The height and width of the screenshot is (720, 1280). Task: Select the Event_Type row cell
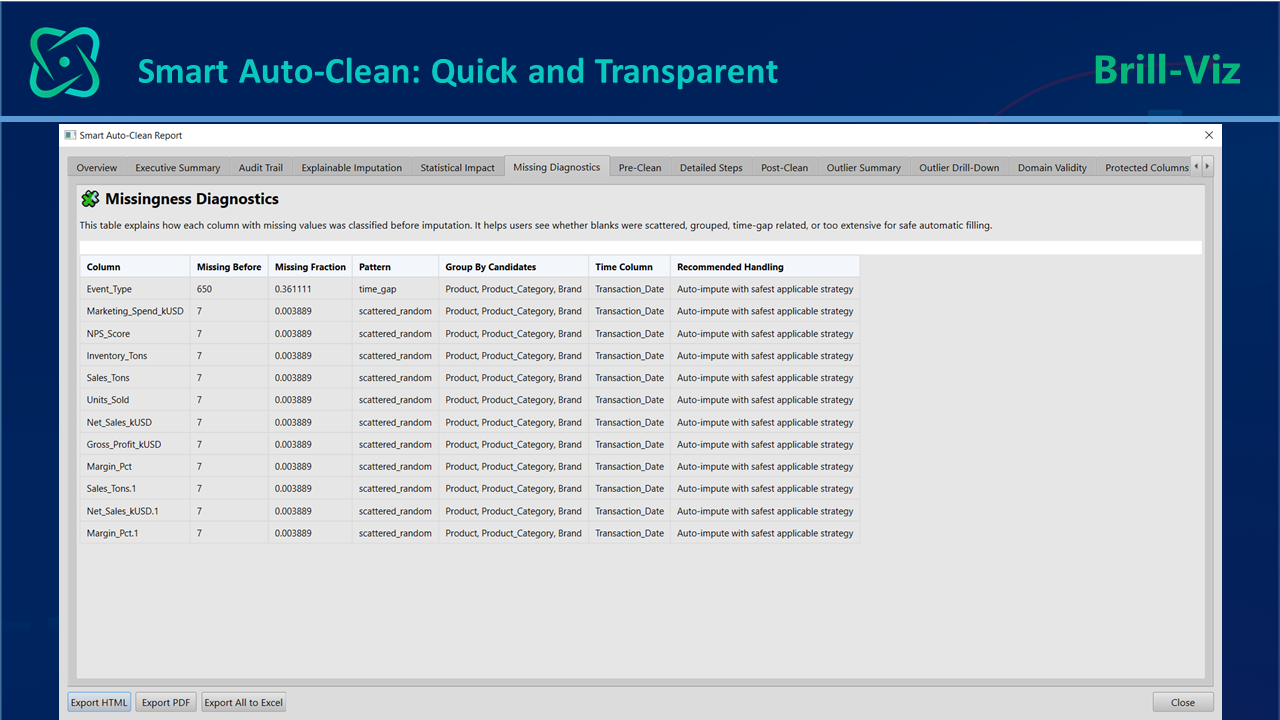[135, 289]
